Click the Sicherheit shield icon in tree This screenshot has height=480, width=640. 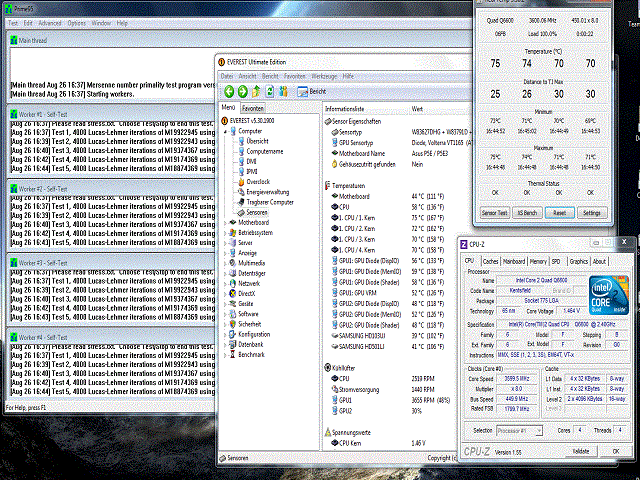tap(232, 324)
